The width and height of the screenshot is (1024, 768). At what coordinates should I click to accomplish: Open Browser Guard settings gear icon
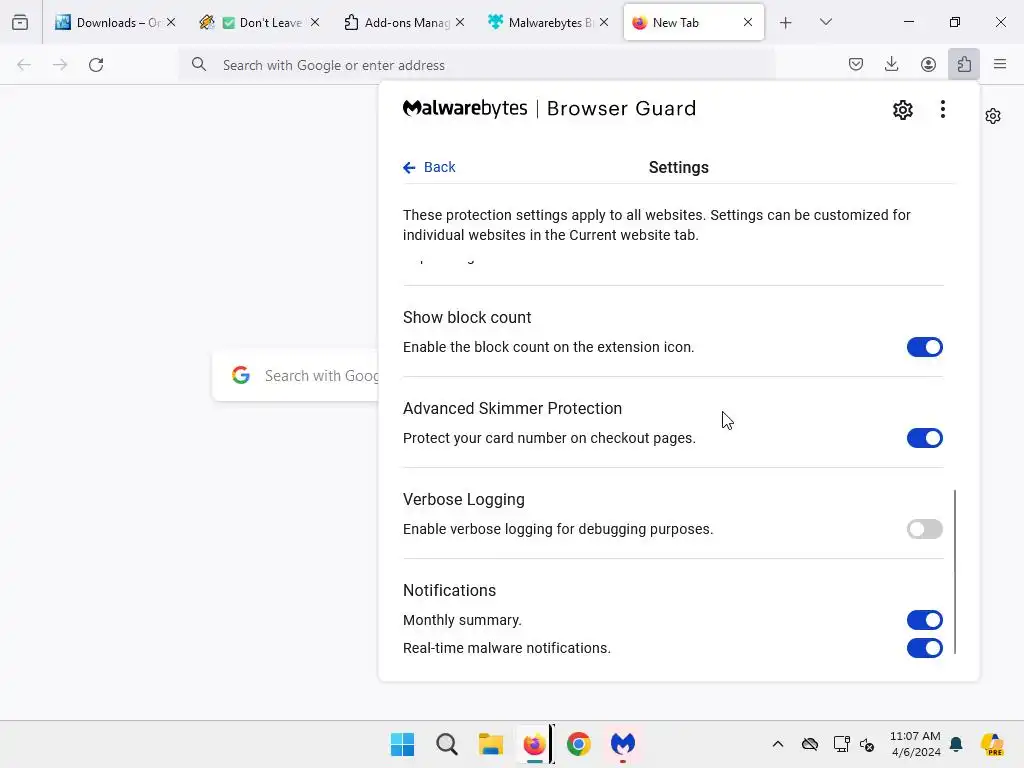[903, 110]
